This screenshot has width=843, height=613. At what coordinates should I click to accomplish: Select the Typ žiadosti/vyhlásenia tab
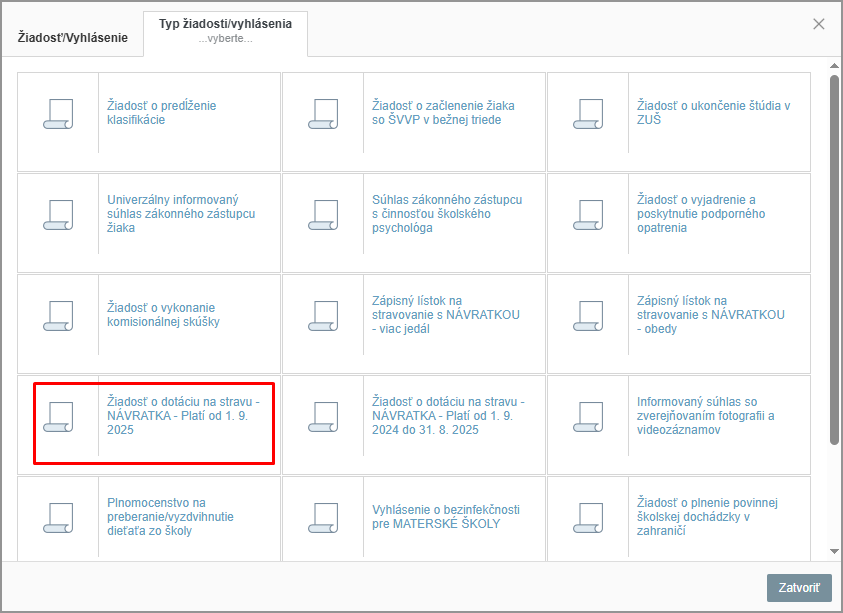click(x=225, y=31)
